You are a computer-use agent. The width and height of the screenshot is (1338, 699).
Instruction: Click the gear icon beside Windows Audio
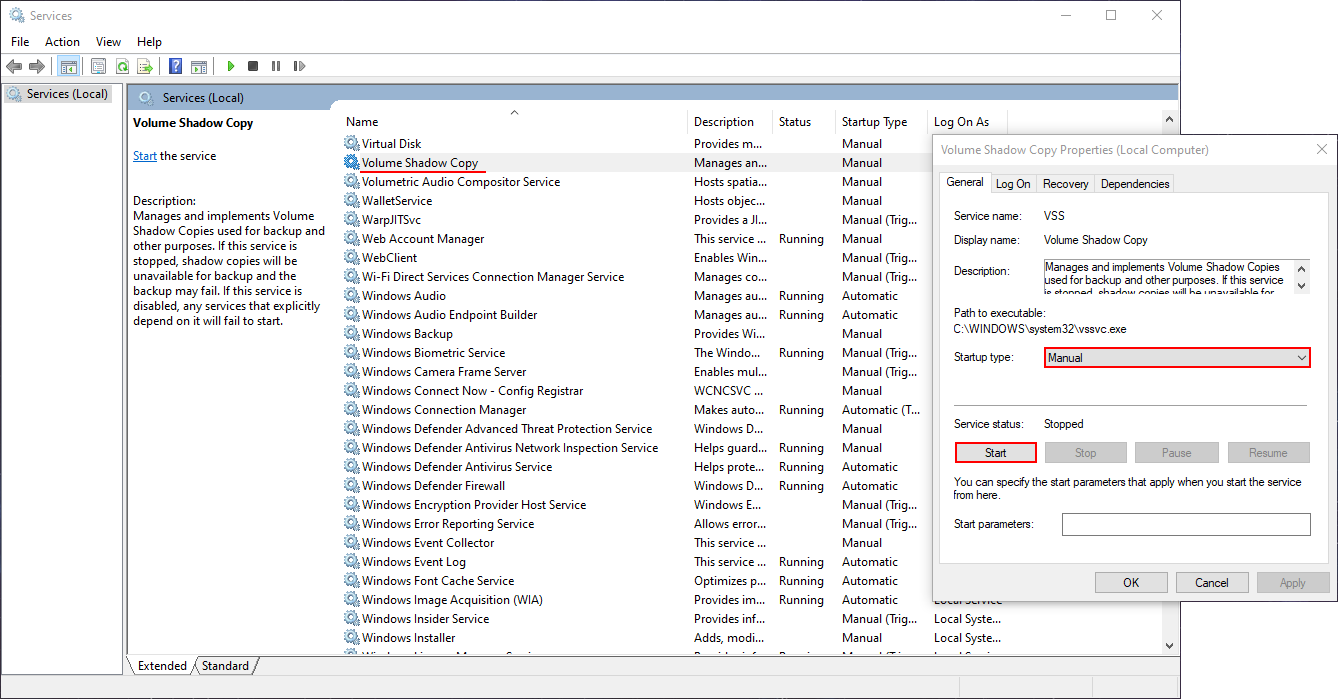click(x=351, y=295)
